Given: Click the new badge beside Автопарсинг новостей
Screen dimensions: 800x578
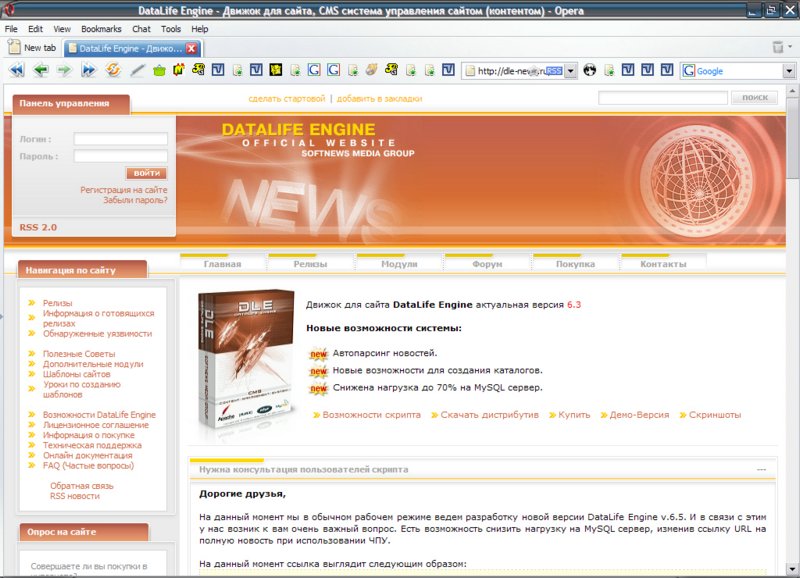Looking at the screenshot, I should [318, 354].
